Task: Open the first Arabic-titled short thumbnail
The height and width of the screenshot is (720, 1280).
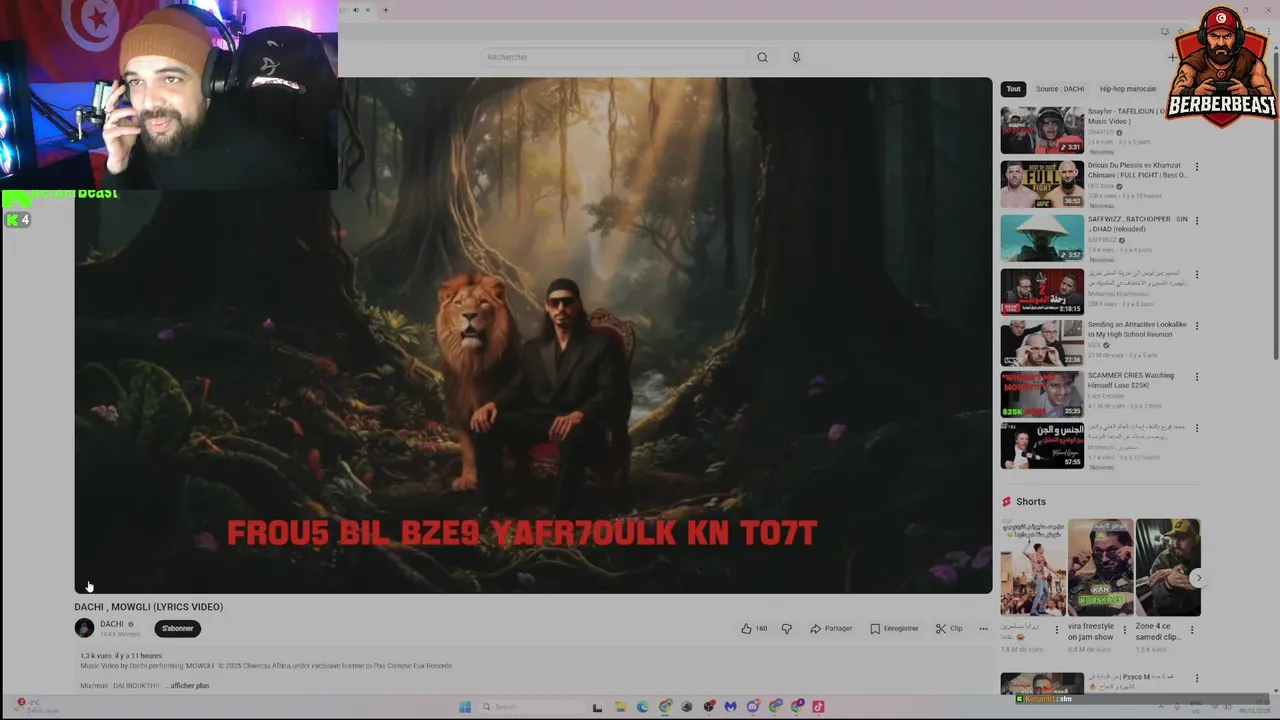Action: [1033, 567]
